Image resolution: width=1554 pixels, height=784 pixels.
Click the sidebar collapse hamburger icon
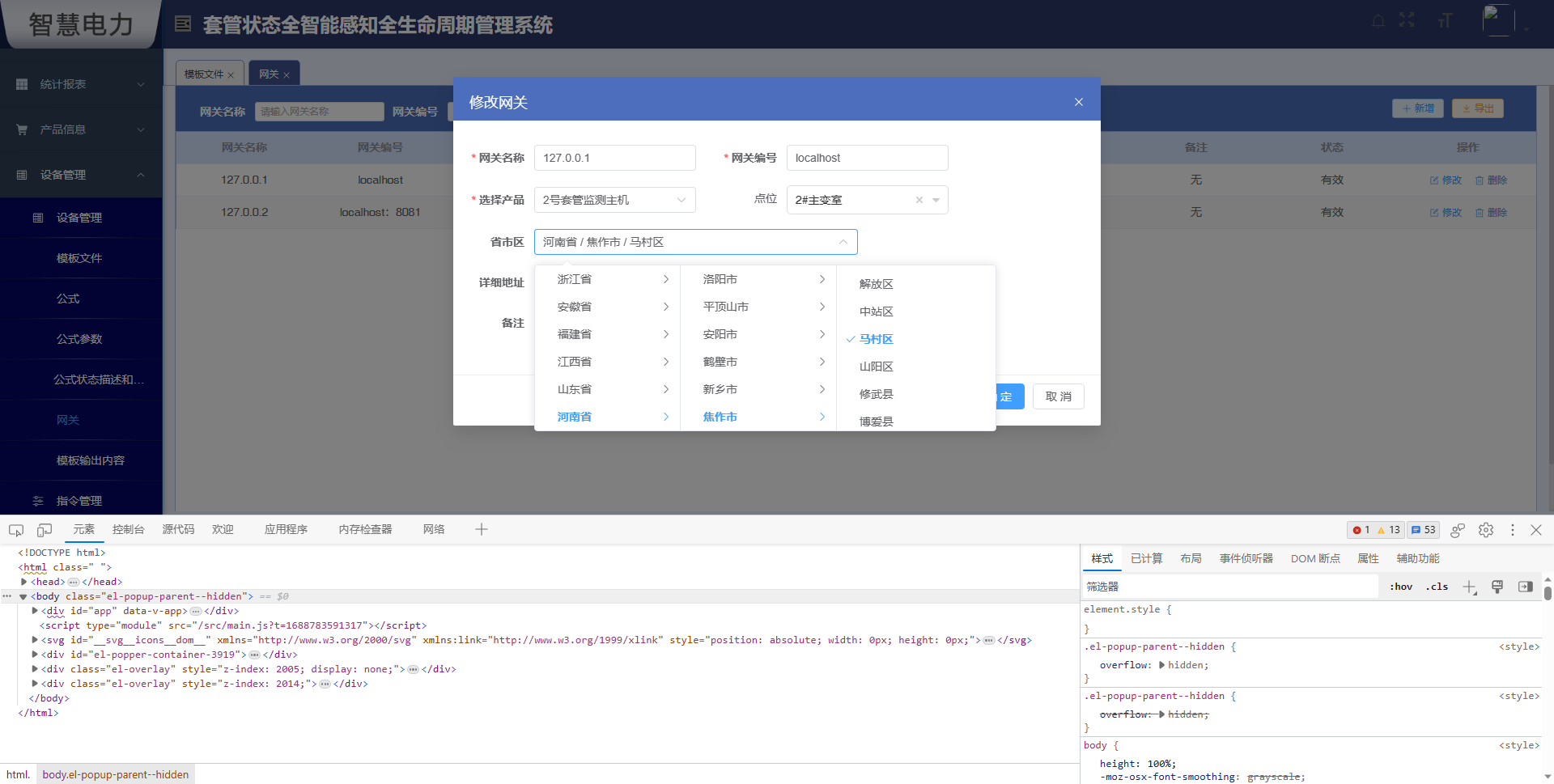point(183,24)
